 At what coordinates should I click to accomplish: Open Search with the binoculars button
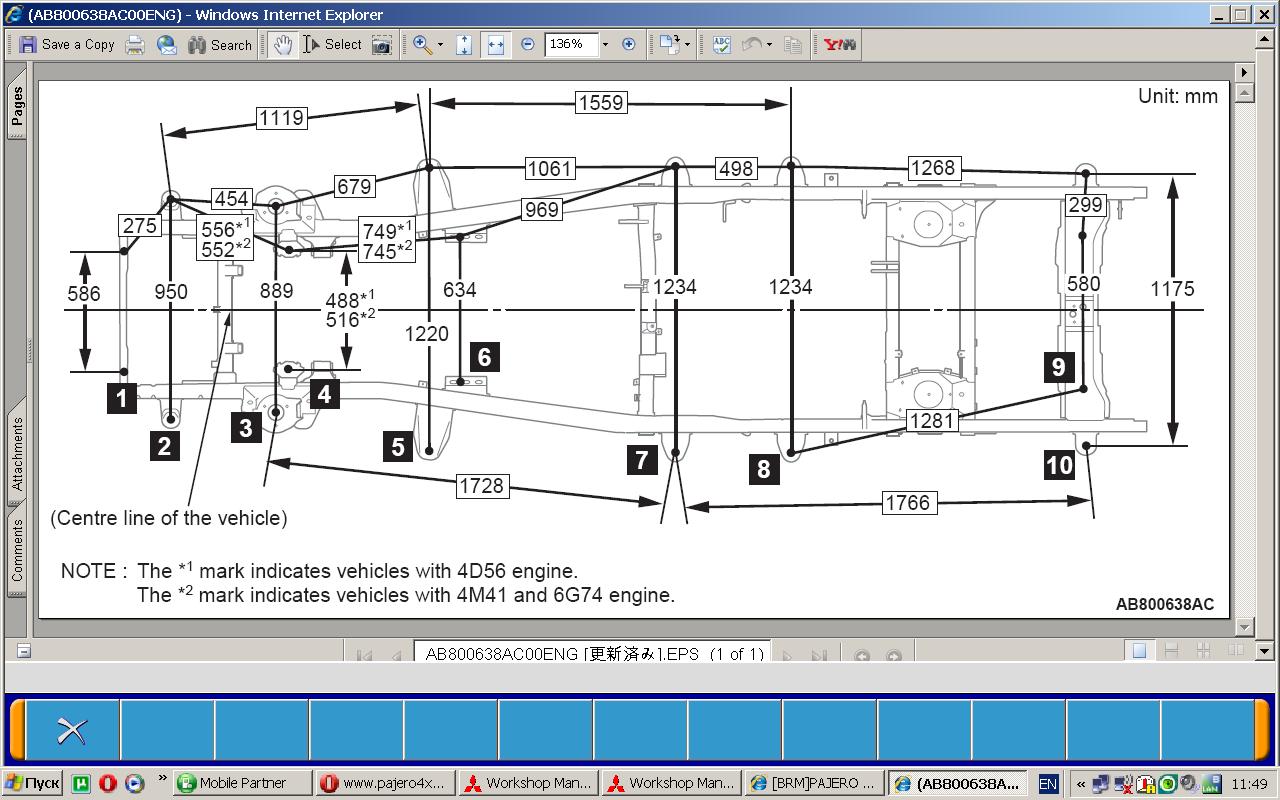pyautogui.click(x=220, y=44)
